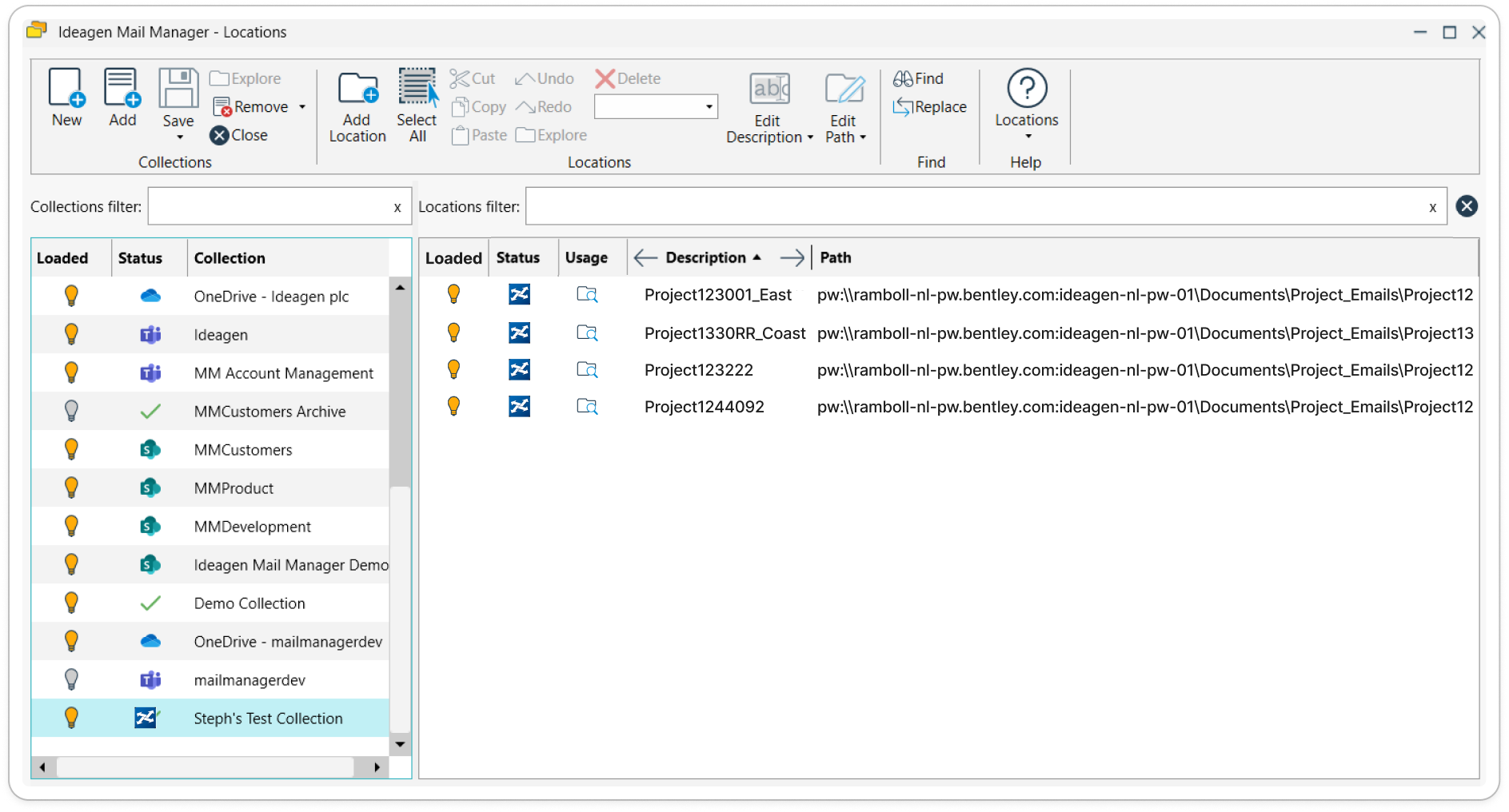
Task: Expand the Remove dropdown arrow
Action: coord(302,107)
